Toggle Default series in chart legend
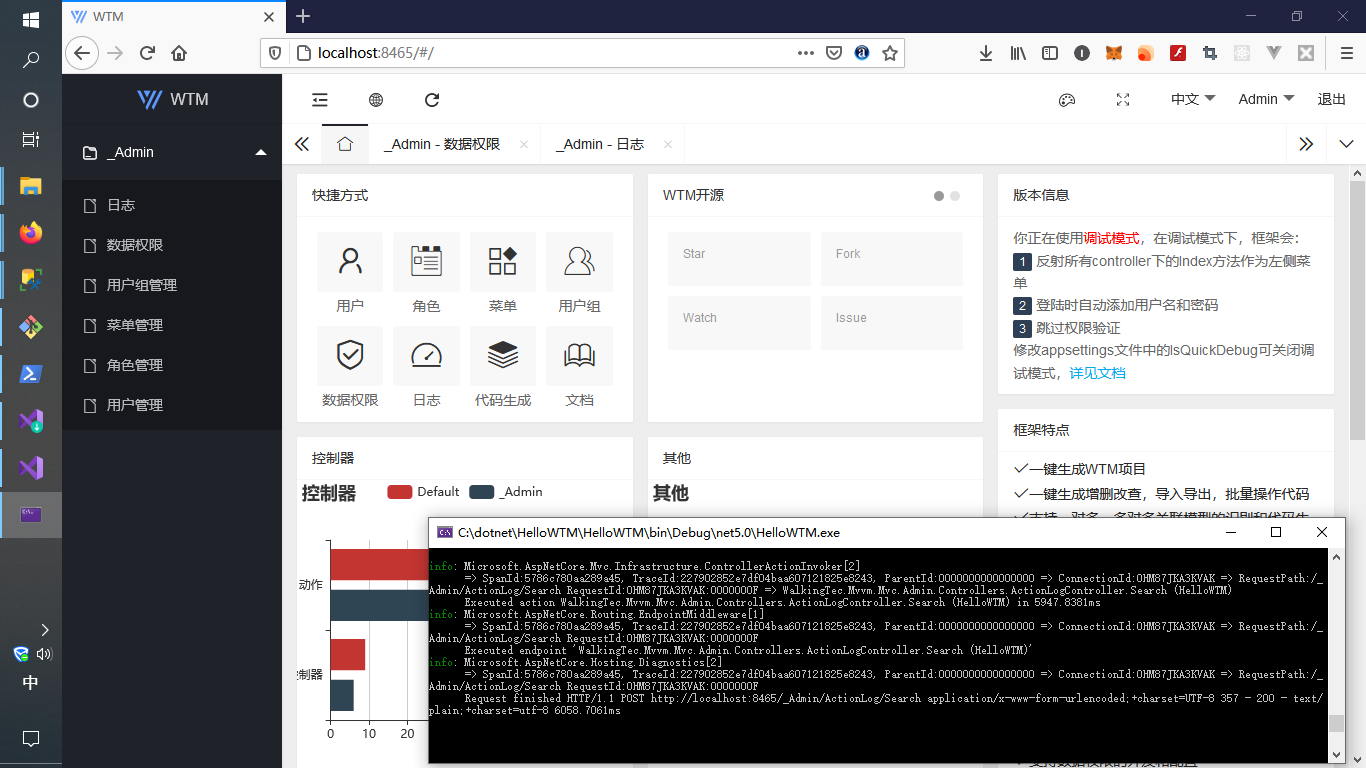The image size is (1366, 768). click(x=423, y=492)
